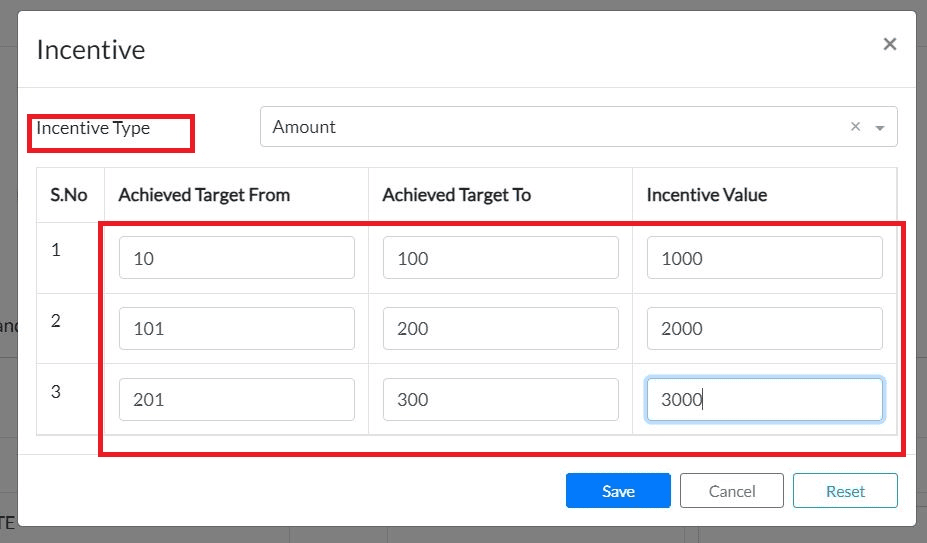
Task: Focus row 2 Achieved Target To field
Action: 500,328
